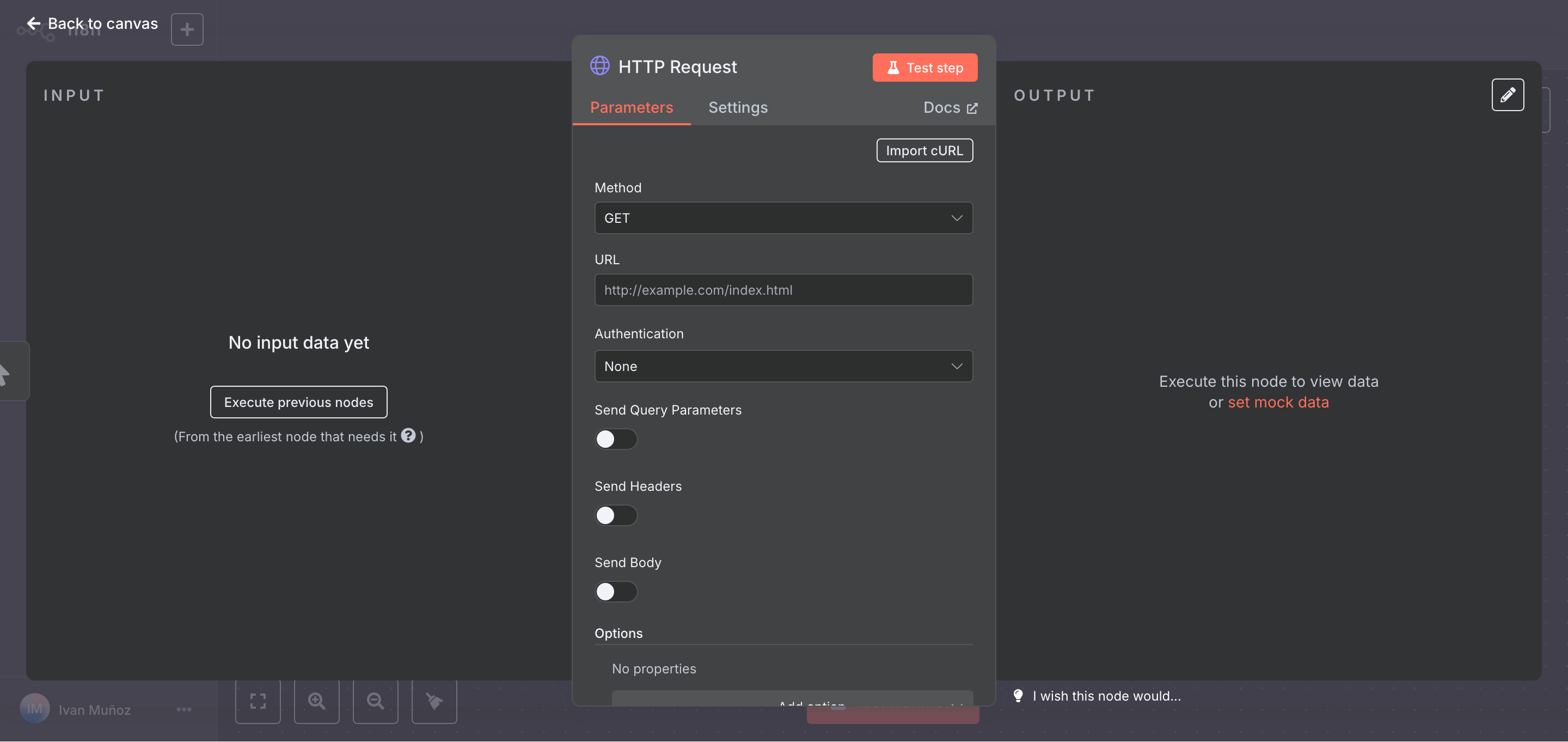
Task: Click the plus add button top left
Action: coord(187,29)
